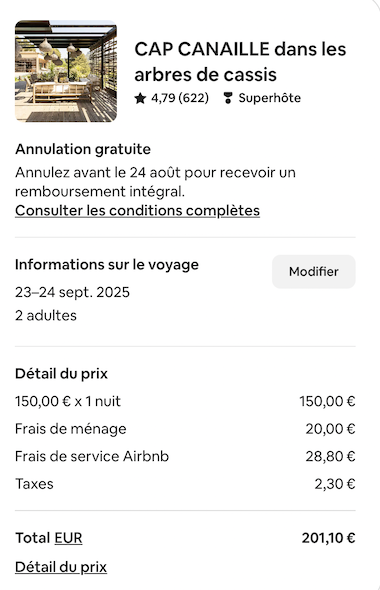This screenshot has height=590, width=380.
Task: Click the Superhôte badge icon
Action: pos(227,98)
